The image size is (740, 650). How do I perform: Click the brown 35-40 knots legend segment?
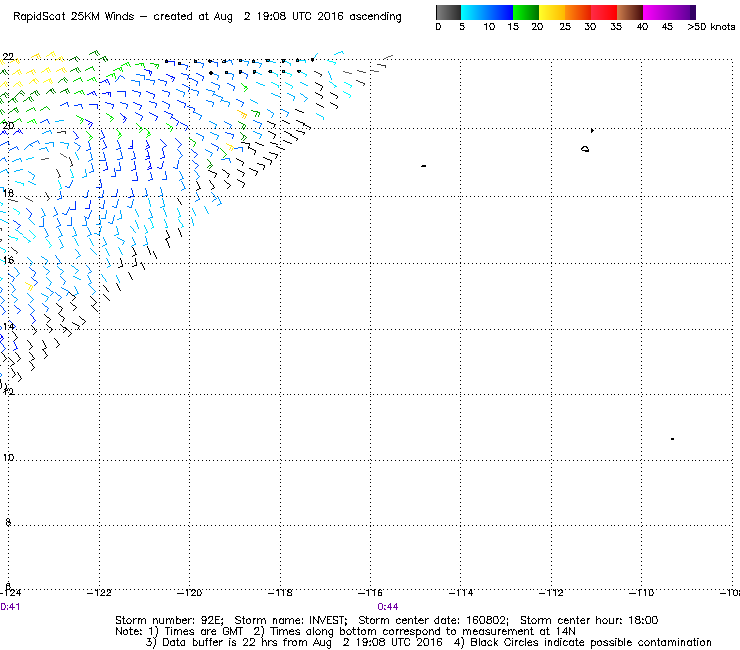[630, 12]
